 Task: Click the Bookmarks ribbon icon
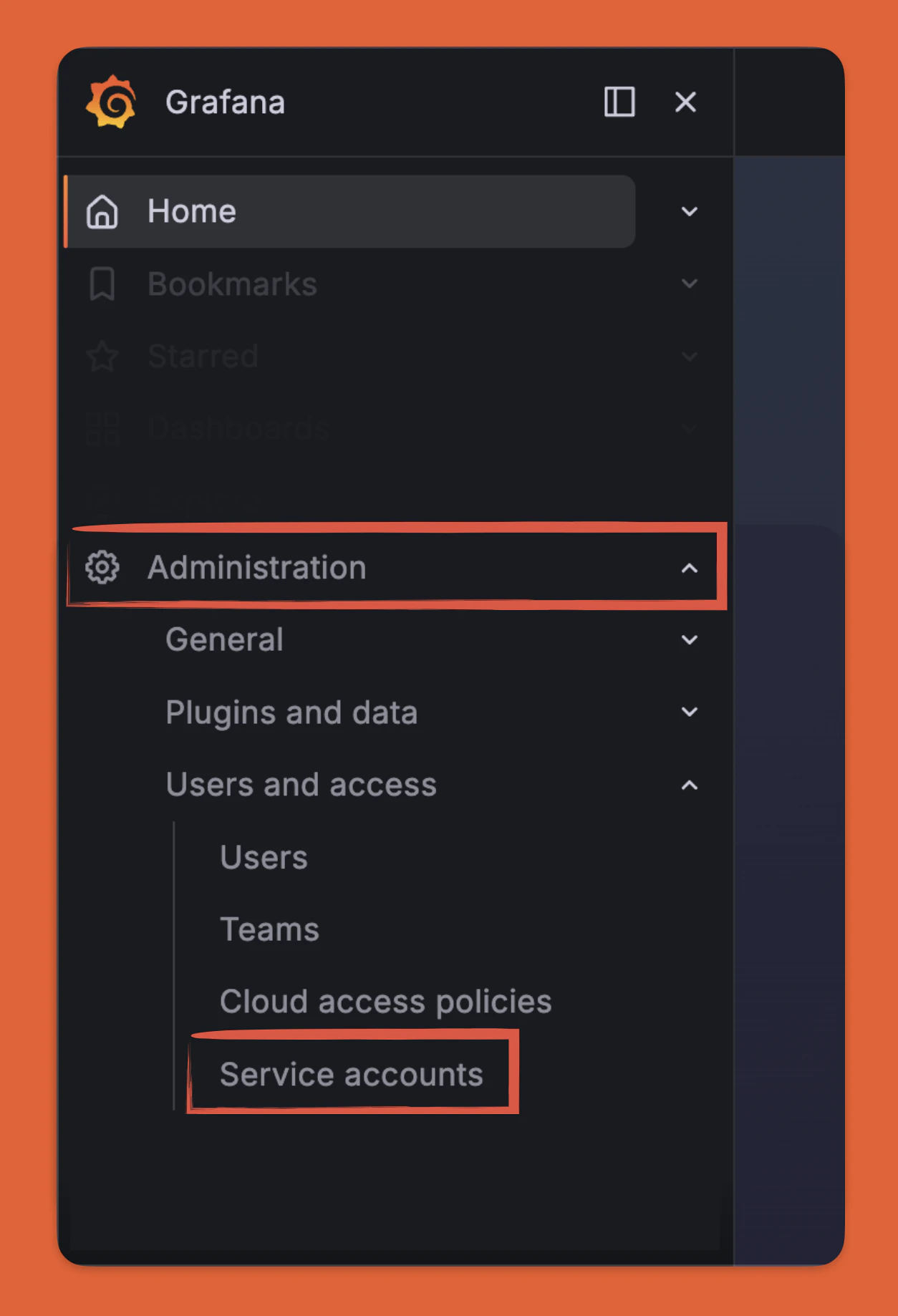click(102, 284)
